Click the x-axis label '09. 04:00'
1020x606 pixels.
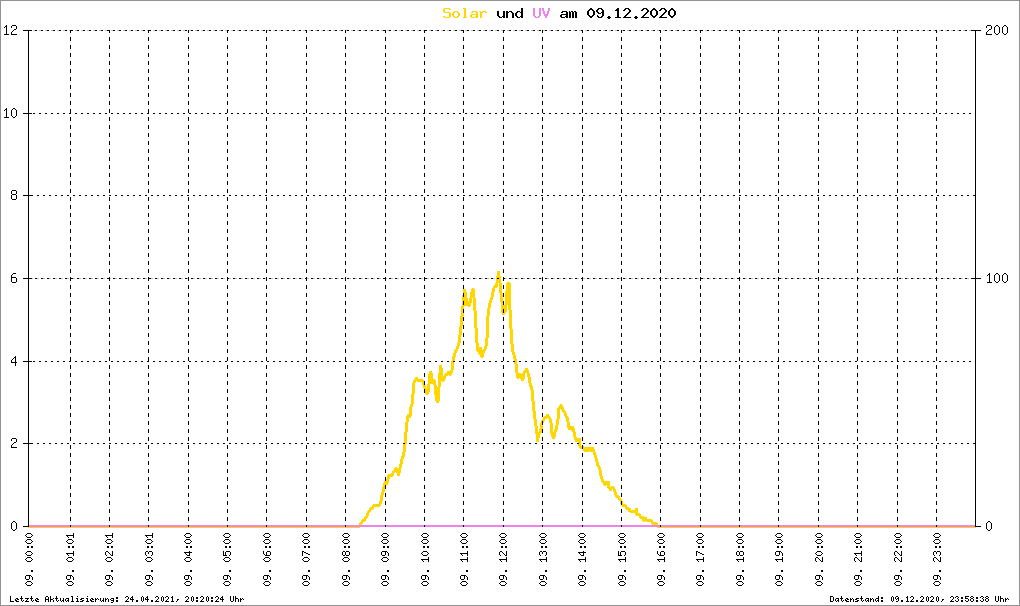(189, 560)
